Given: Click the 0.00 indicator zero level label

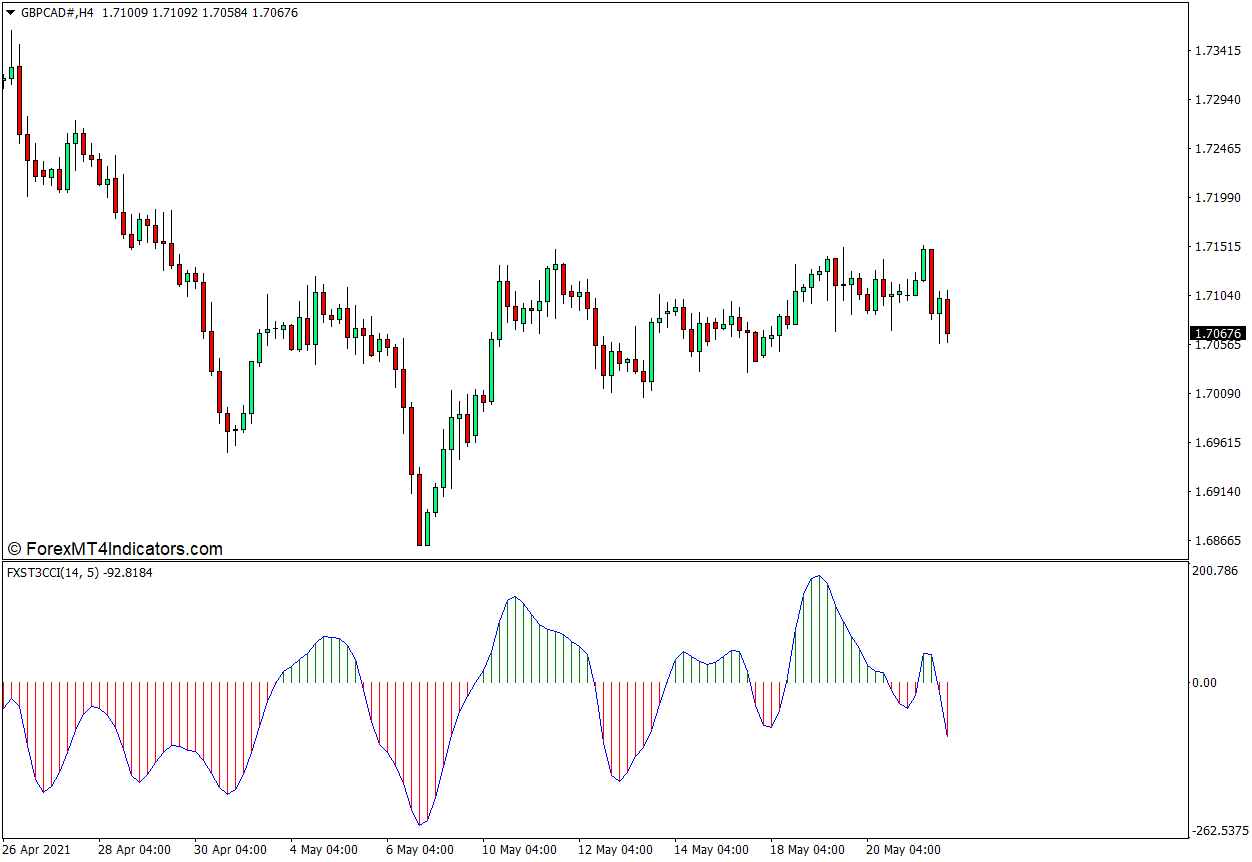Looking at the screenshot, I should click(x=1204, y=683).
